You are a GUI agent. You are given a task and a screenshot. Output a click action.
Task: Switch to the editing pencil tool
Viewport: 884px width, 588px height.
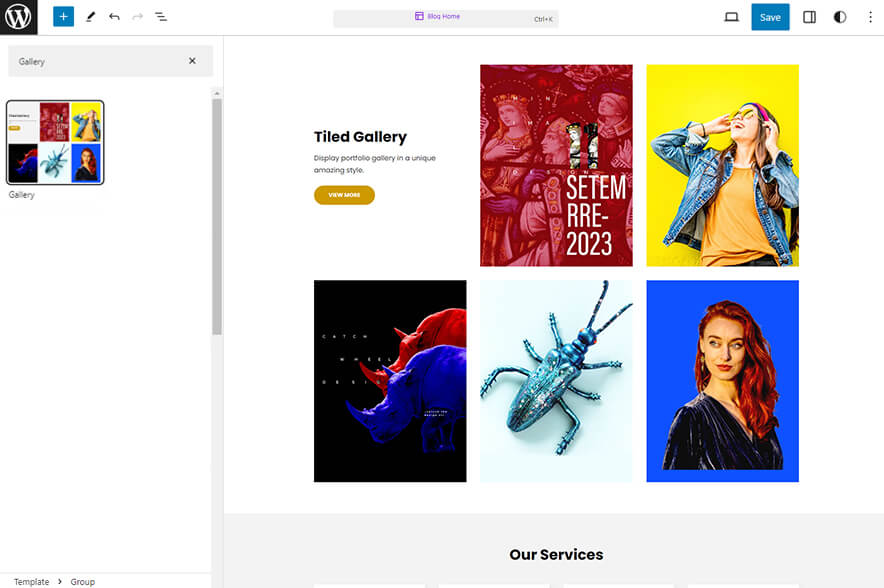(x=90, y=16)
